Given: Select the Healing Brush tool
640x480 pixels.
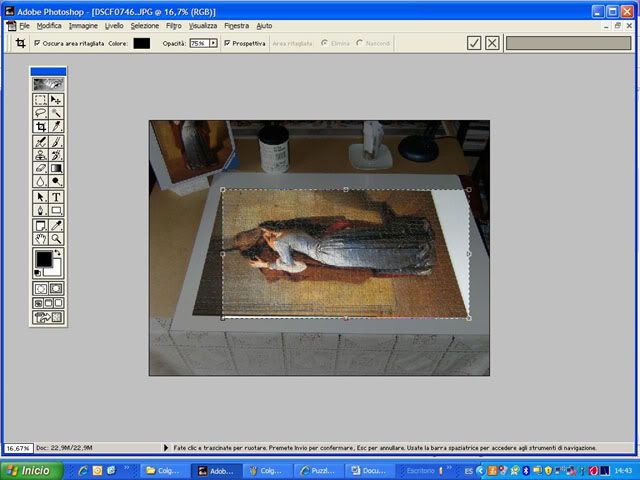Looking at the screenshot, I should [x=40, y=142].
